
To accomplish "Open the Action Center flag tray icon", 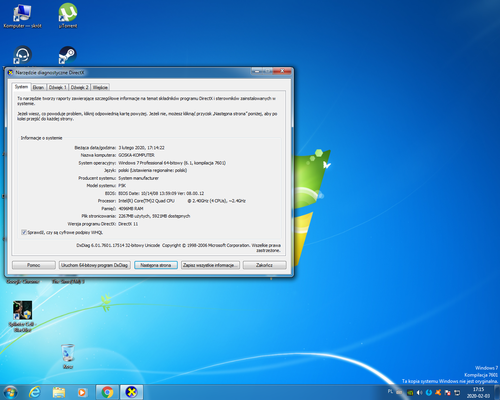I will coord(448,393).
